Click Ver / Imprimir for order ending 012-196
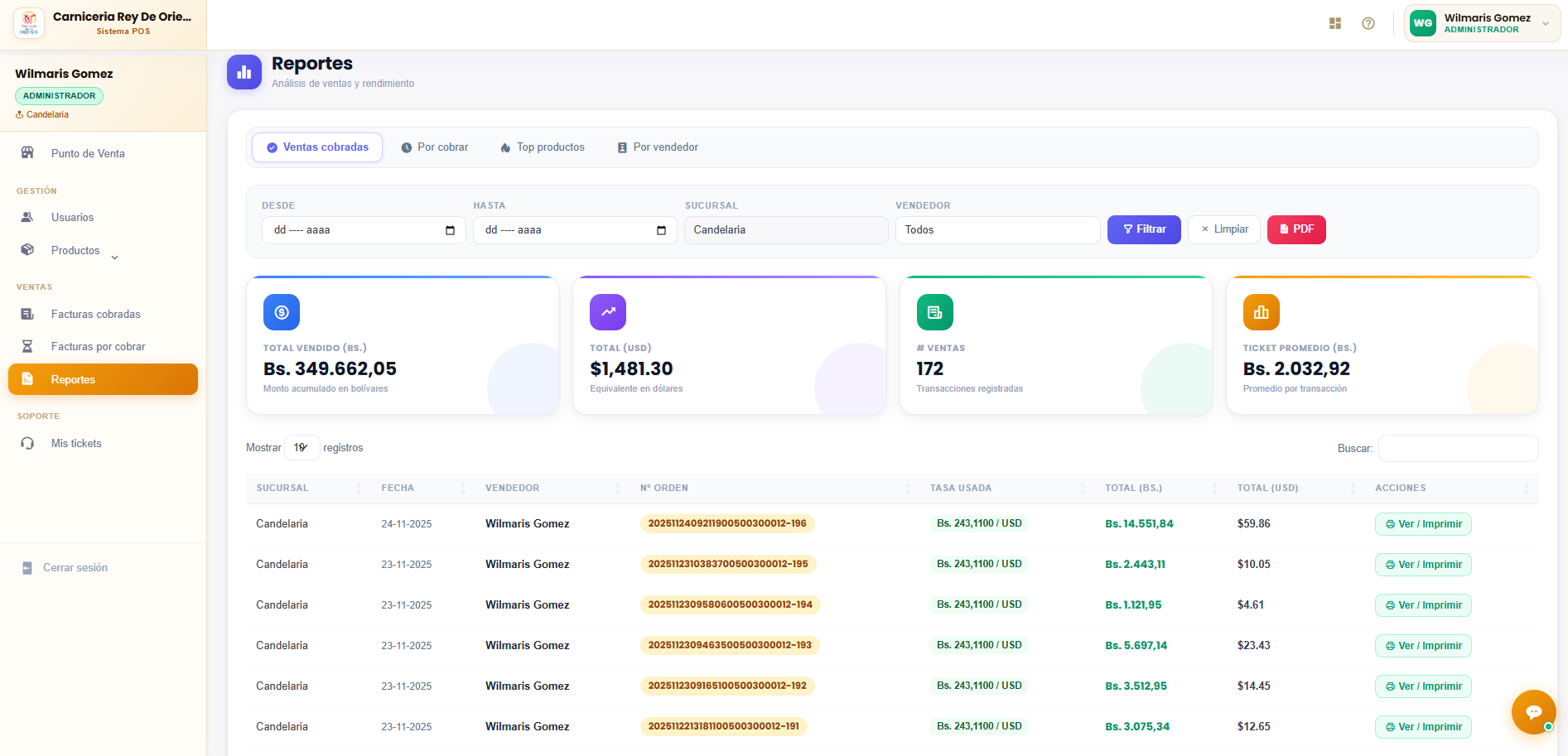 point(1423,524)
